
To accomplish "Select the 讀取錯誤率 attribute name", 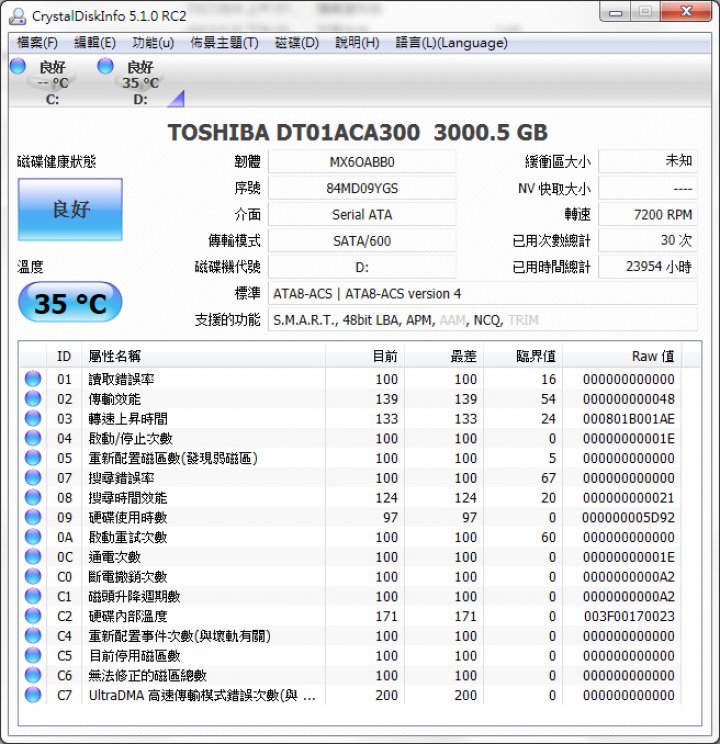I will pos(122,379).
